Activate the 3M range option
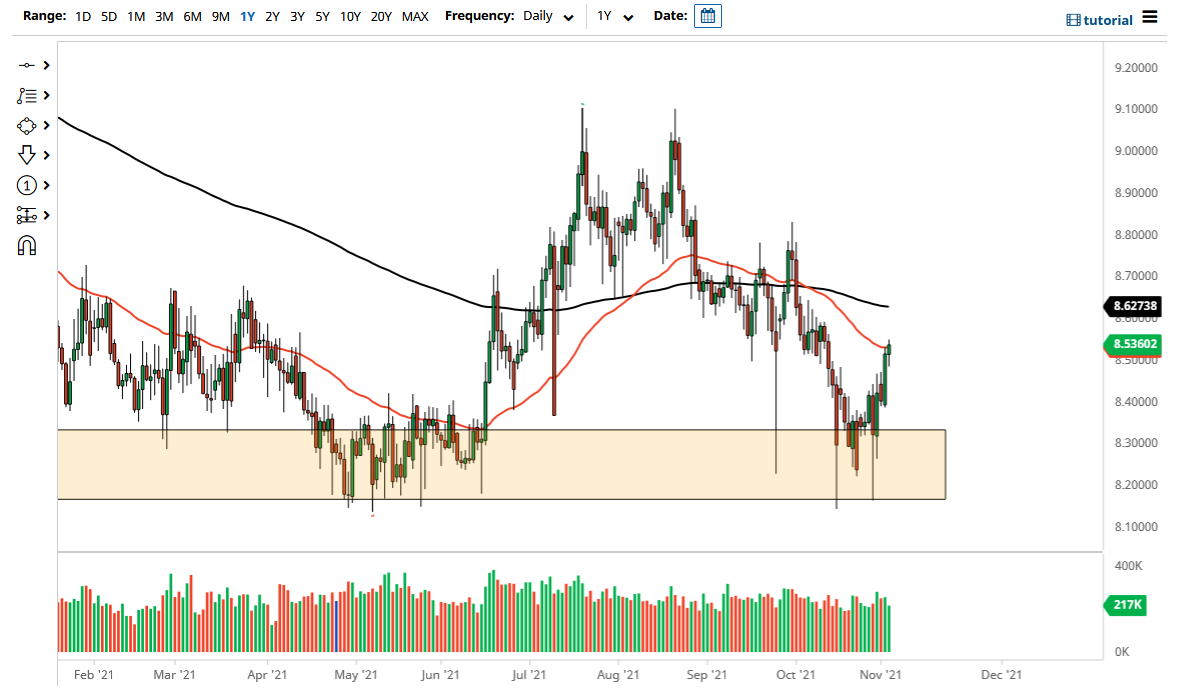 [x=164, y=16]
